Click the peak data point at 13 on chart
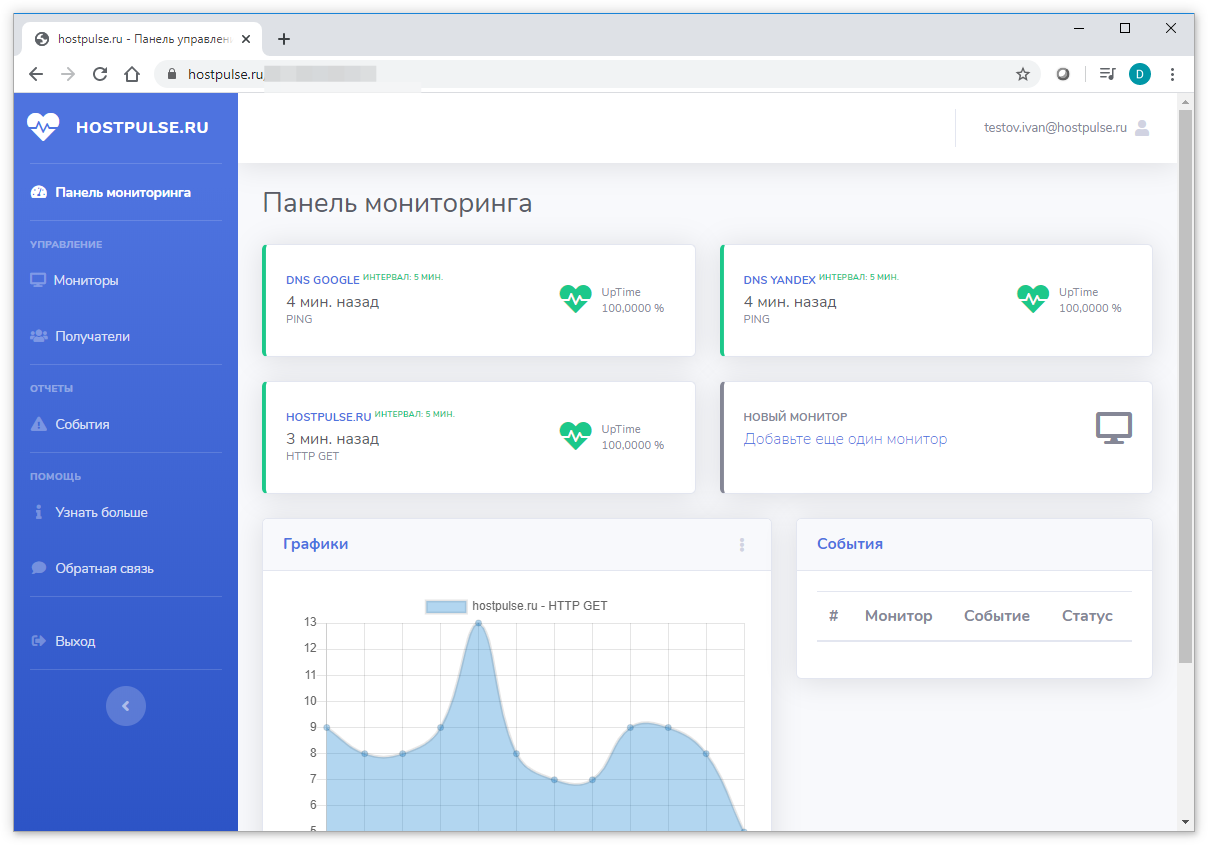This screenshot has height=845, width=1208. [x=479, y=623]
